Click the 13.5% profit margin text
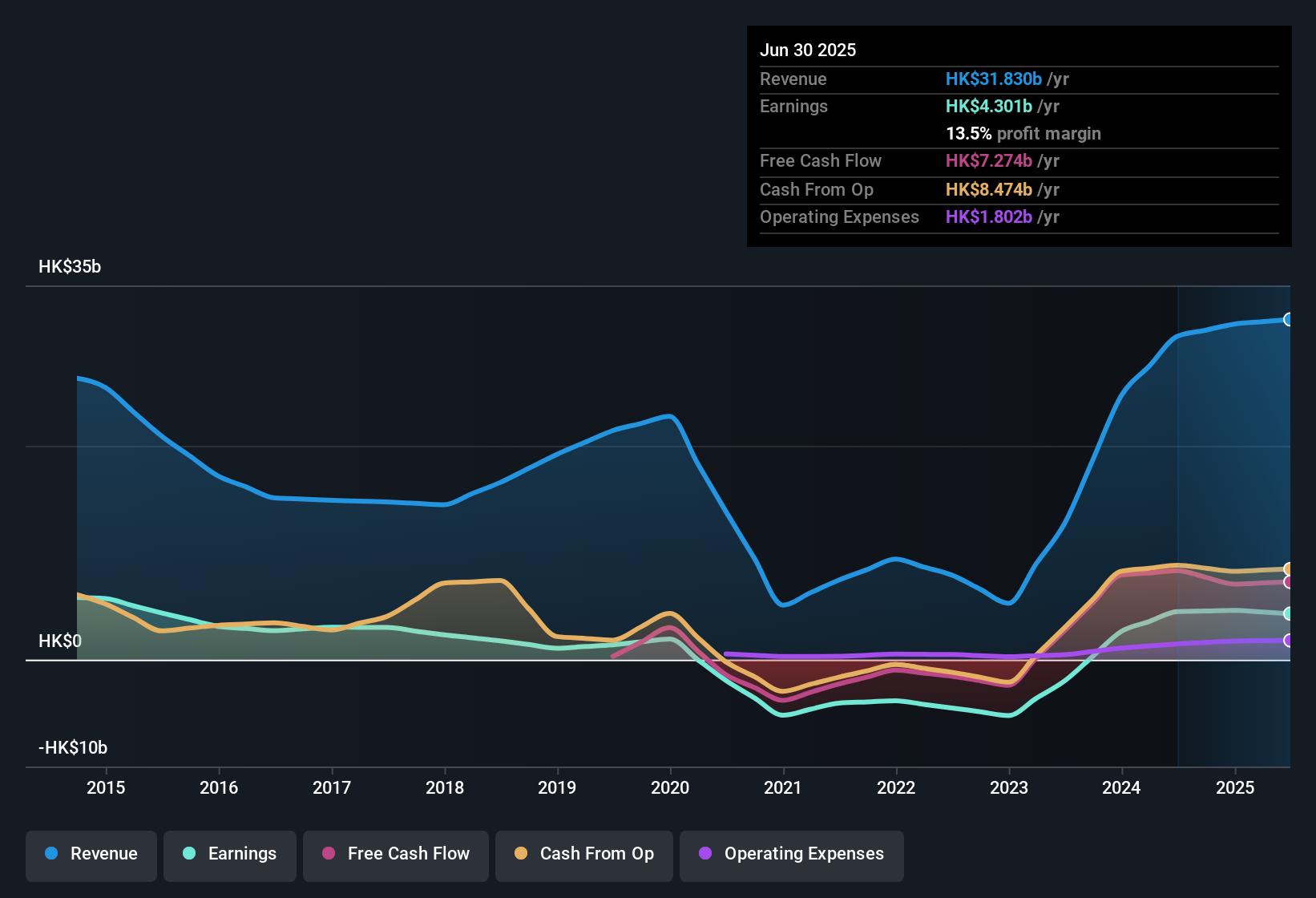Viewport: 1316px width, 898px height. tap(1023, 133)
